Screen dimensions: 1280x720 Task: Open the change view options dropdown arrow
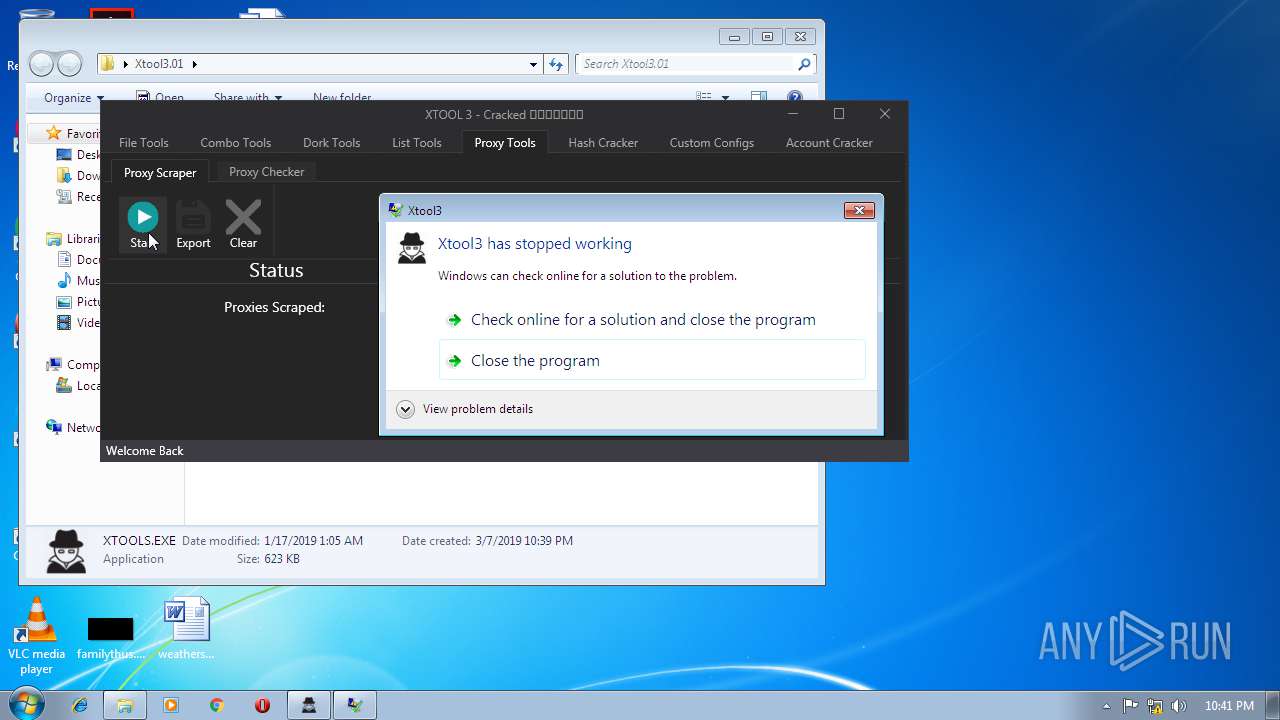tap(725, 97)
